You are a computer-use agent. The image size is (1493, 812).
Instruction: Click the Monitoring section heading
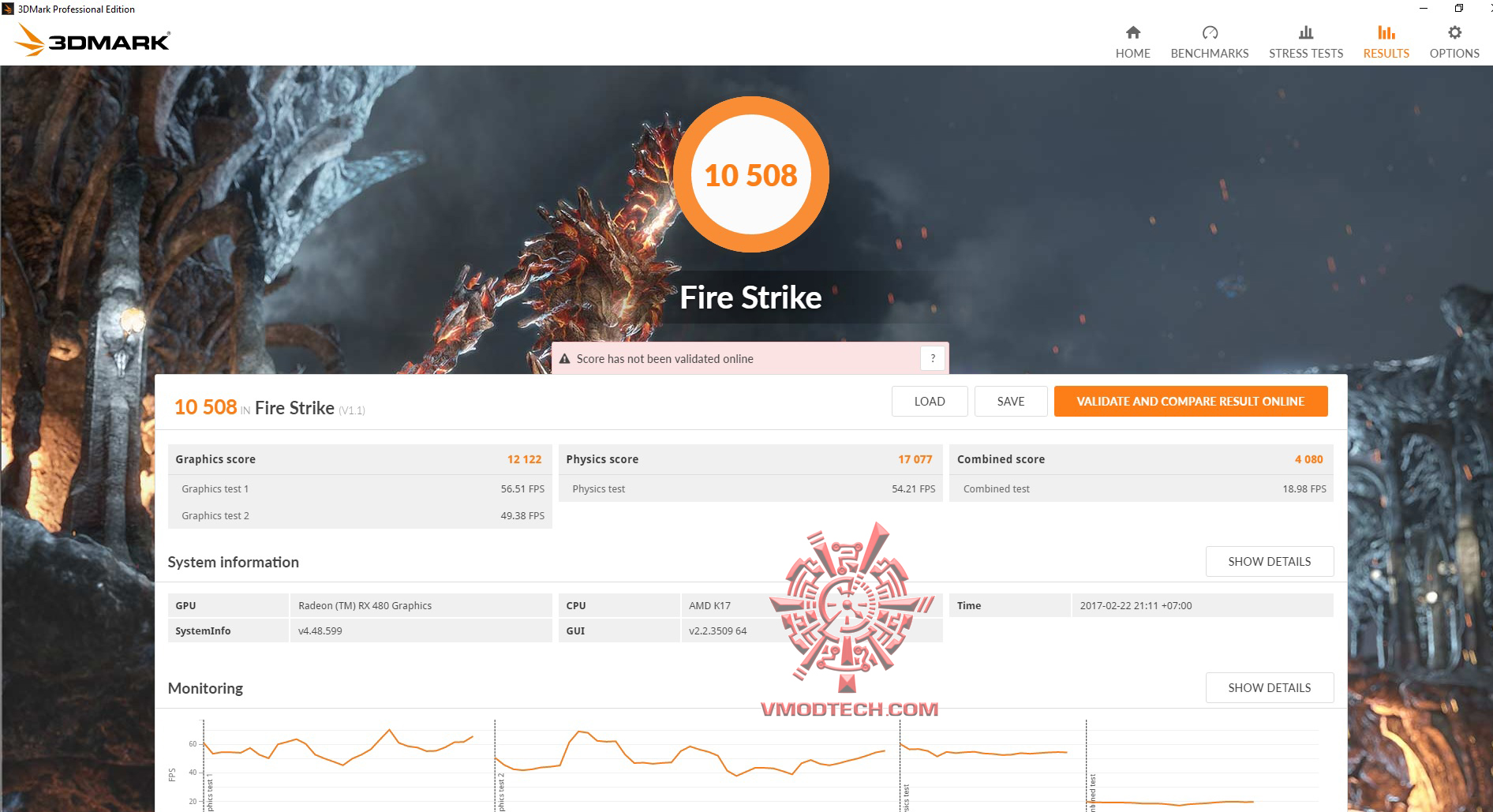(x=205, y=688)
